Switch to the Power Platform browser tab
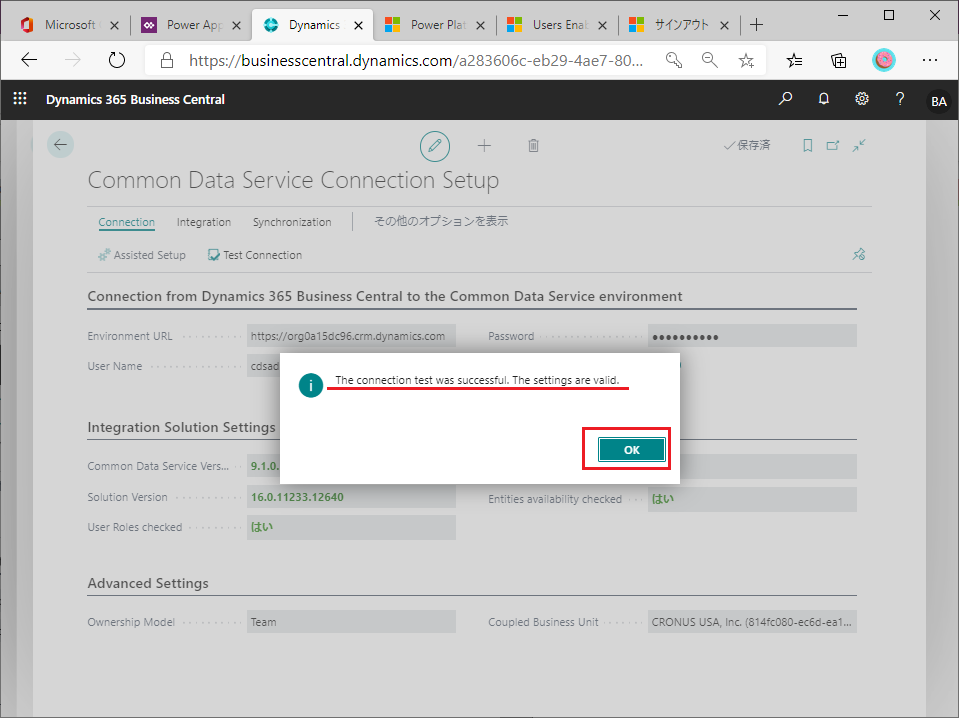Screen dimensions: 959x718 click(434, 24)
